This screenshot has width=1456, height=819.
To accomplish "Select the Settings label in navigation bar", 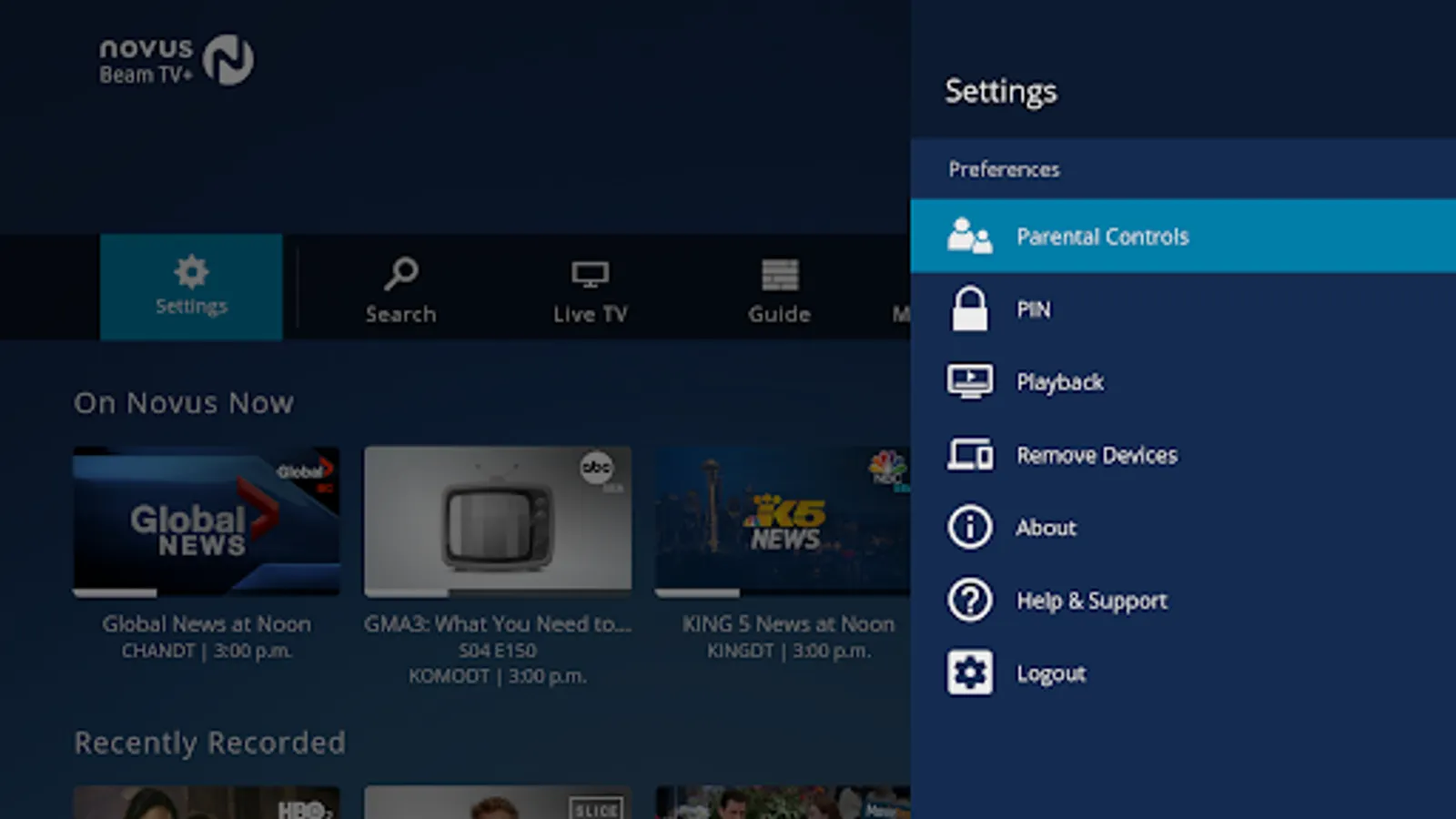I will pos(191,307).
